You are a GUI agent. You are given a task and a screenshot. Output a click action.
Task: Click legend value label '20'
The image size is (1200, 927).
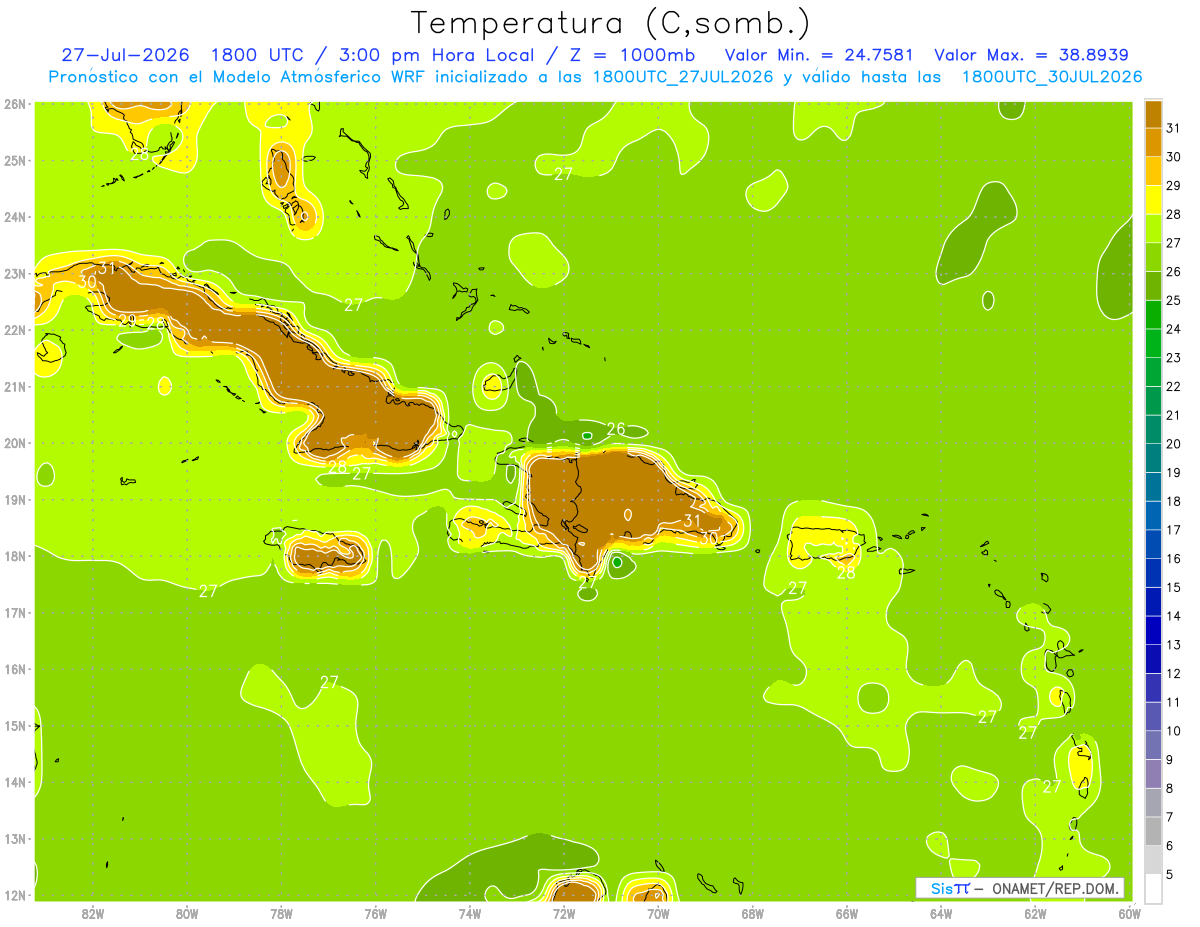pos(1174,444)
